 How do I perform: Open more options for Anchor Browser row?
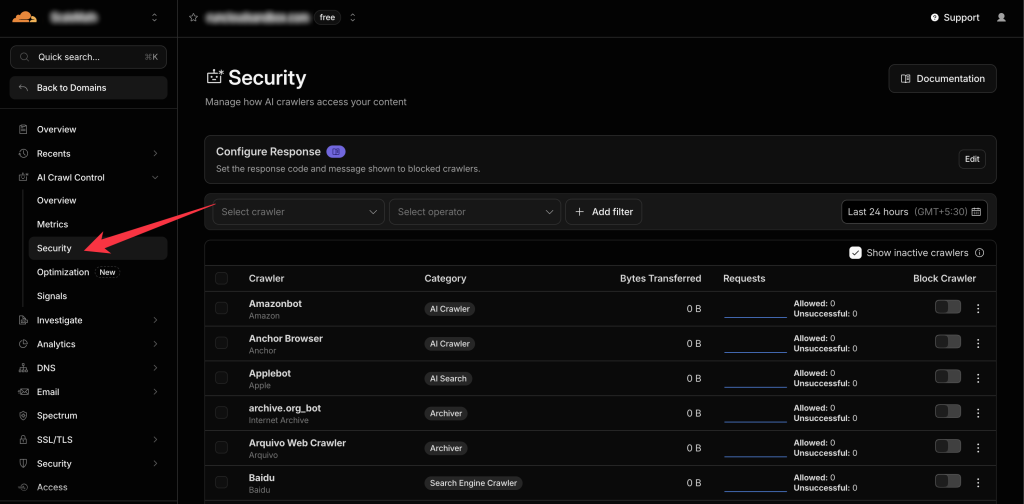978,343
